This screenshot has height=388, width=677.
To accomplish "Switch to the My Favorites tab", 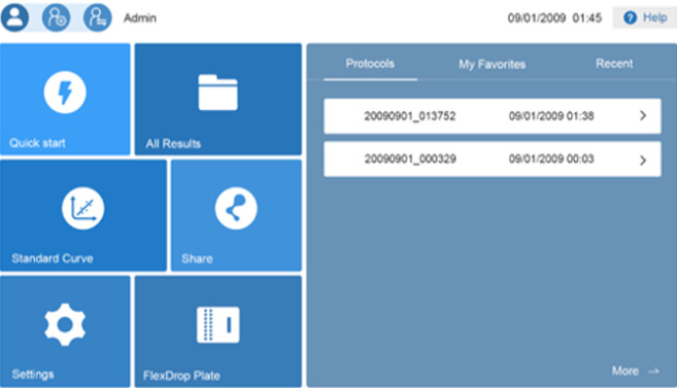I will click(x=492, y=64).
